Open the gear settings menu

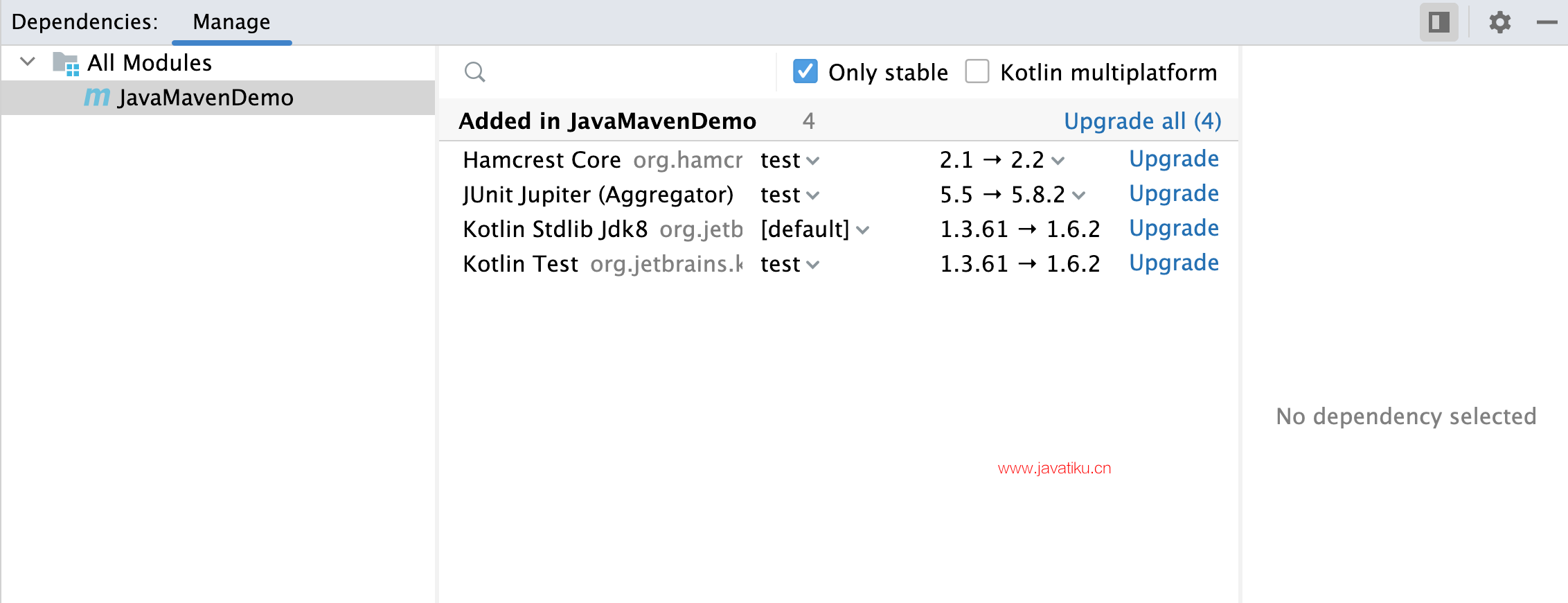click(1499, 22)
